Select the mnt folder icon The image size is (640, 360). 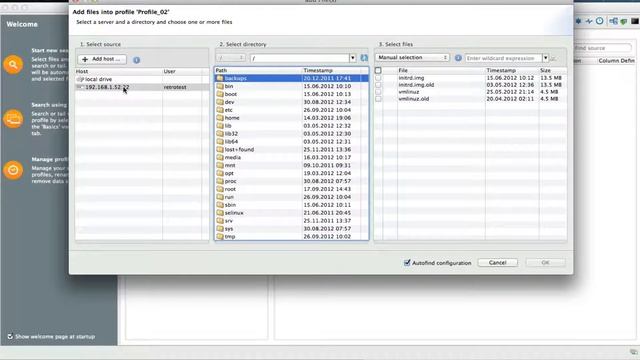point(220,165)
